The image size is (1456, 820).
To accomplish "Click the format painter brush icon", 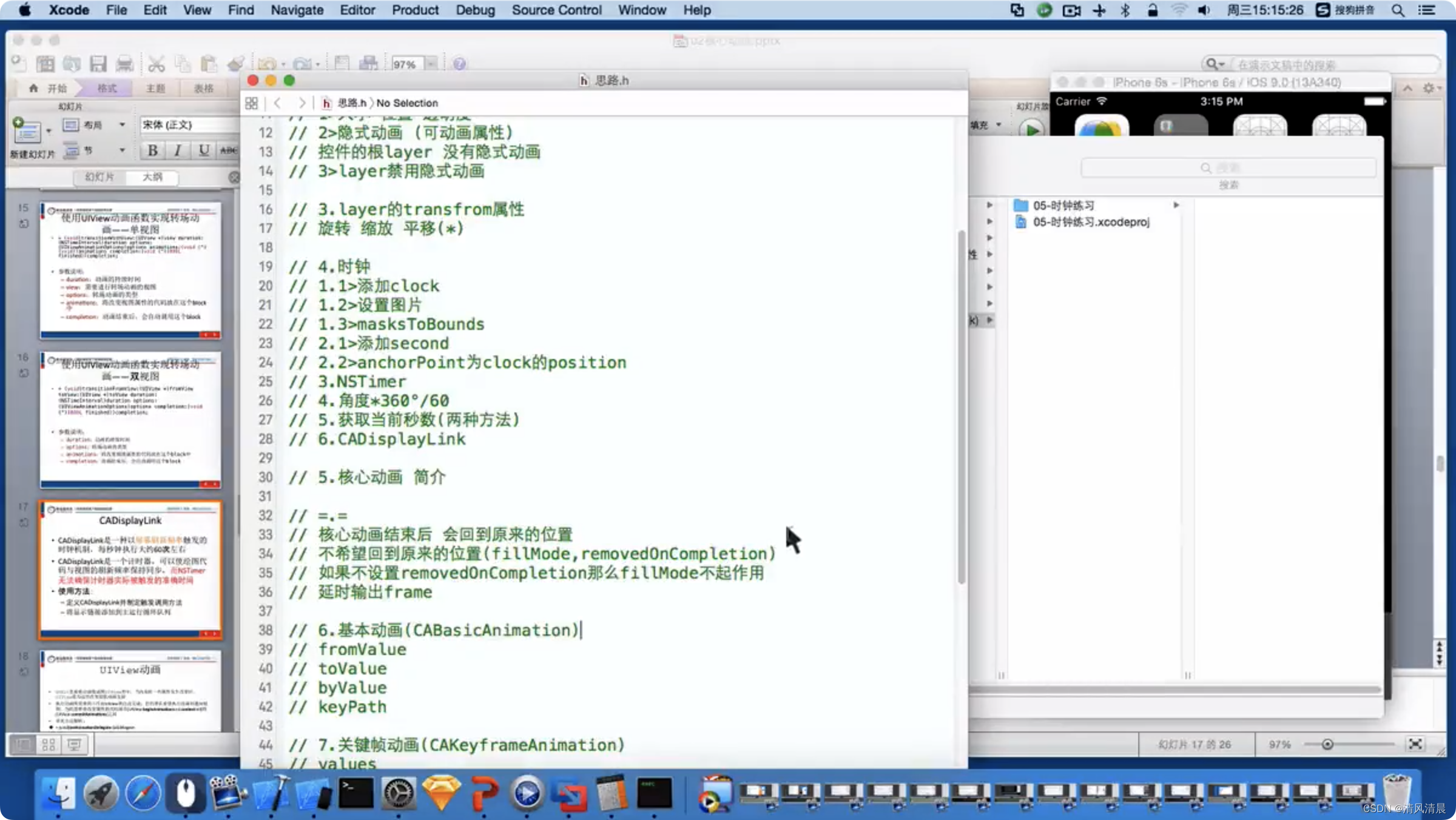I will tap(235, 64).
